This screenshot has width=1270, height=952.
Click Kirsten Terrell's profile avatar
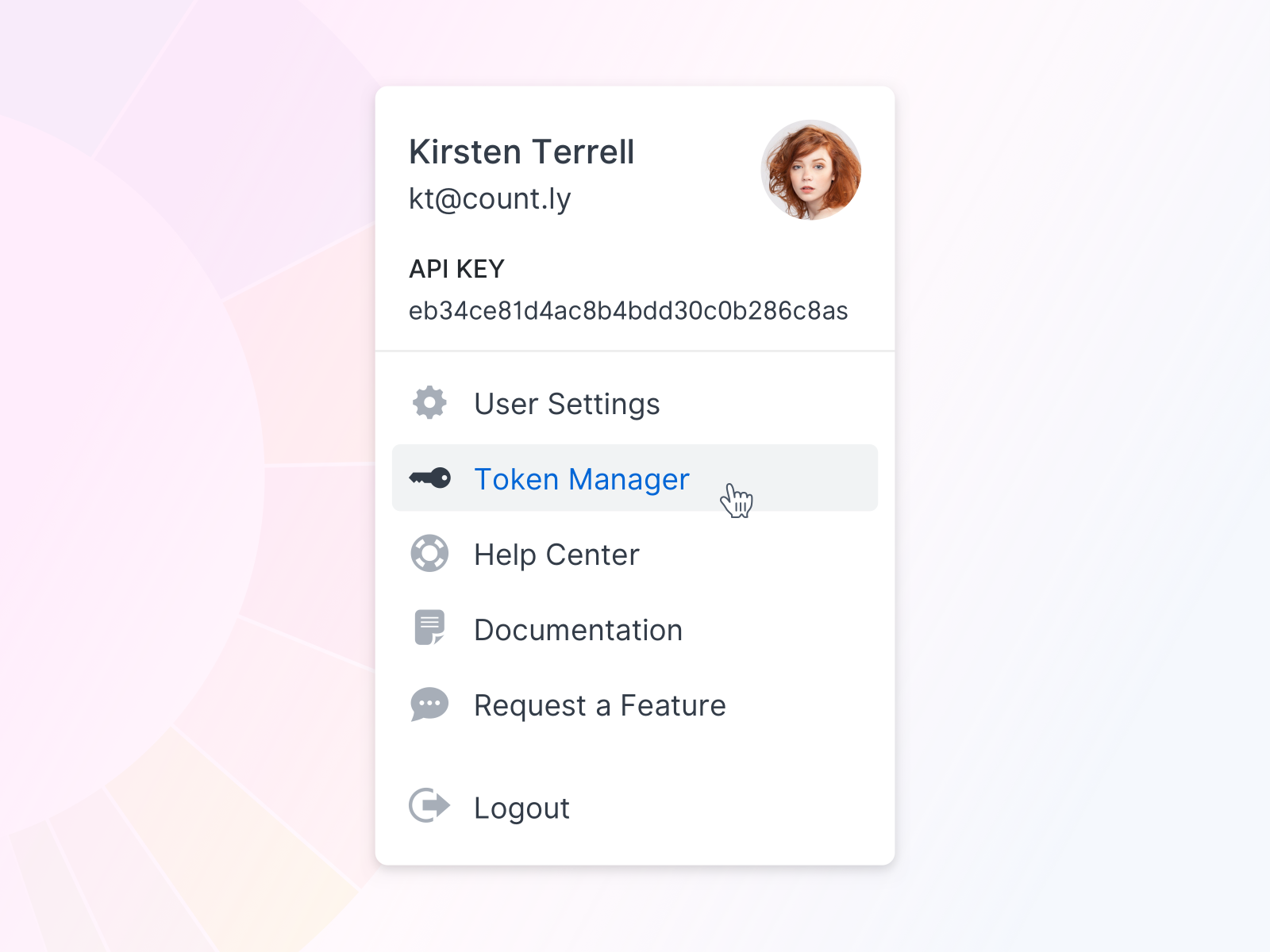(811, 170)
